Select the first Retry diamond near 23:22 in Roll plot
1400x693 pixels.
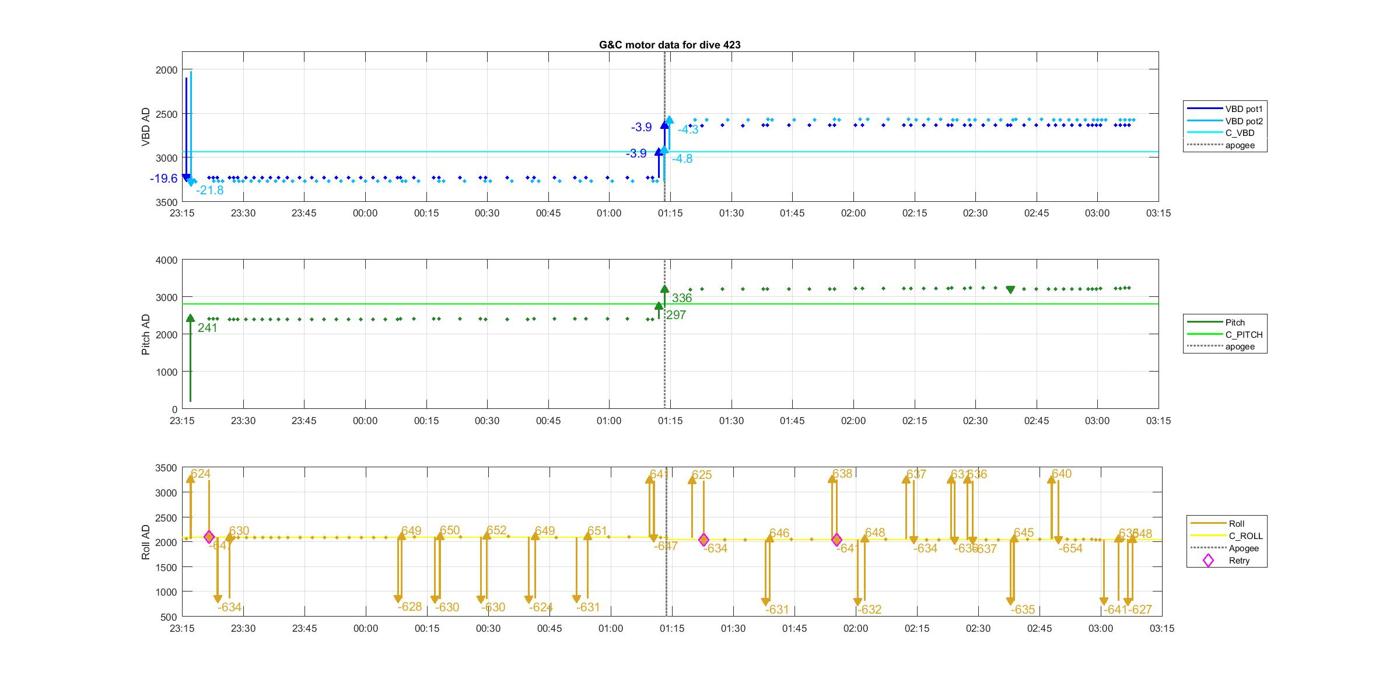[209, 537]
